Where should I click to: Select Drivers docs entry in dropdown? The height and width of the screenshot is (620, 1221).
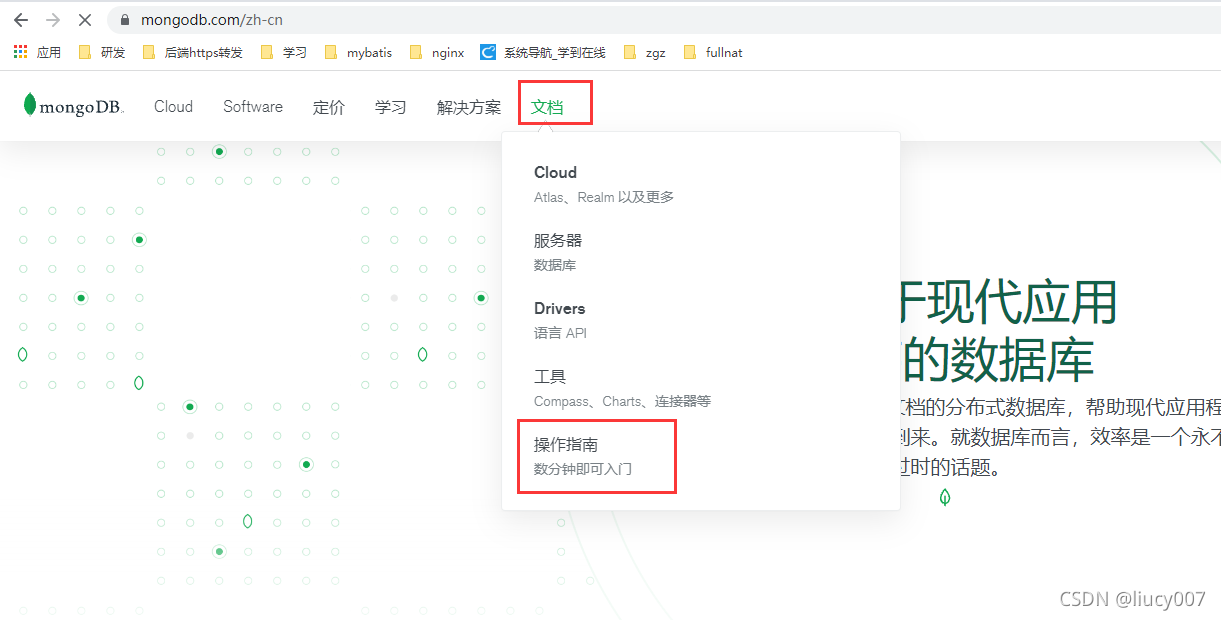tap(560, 320)
